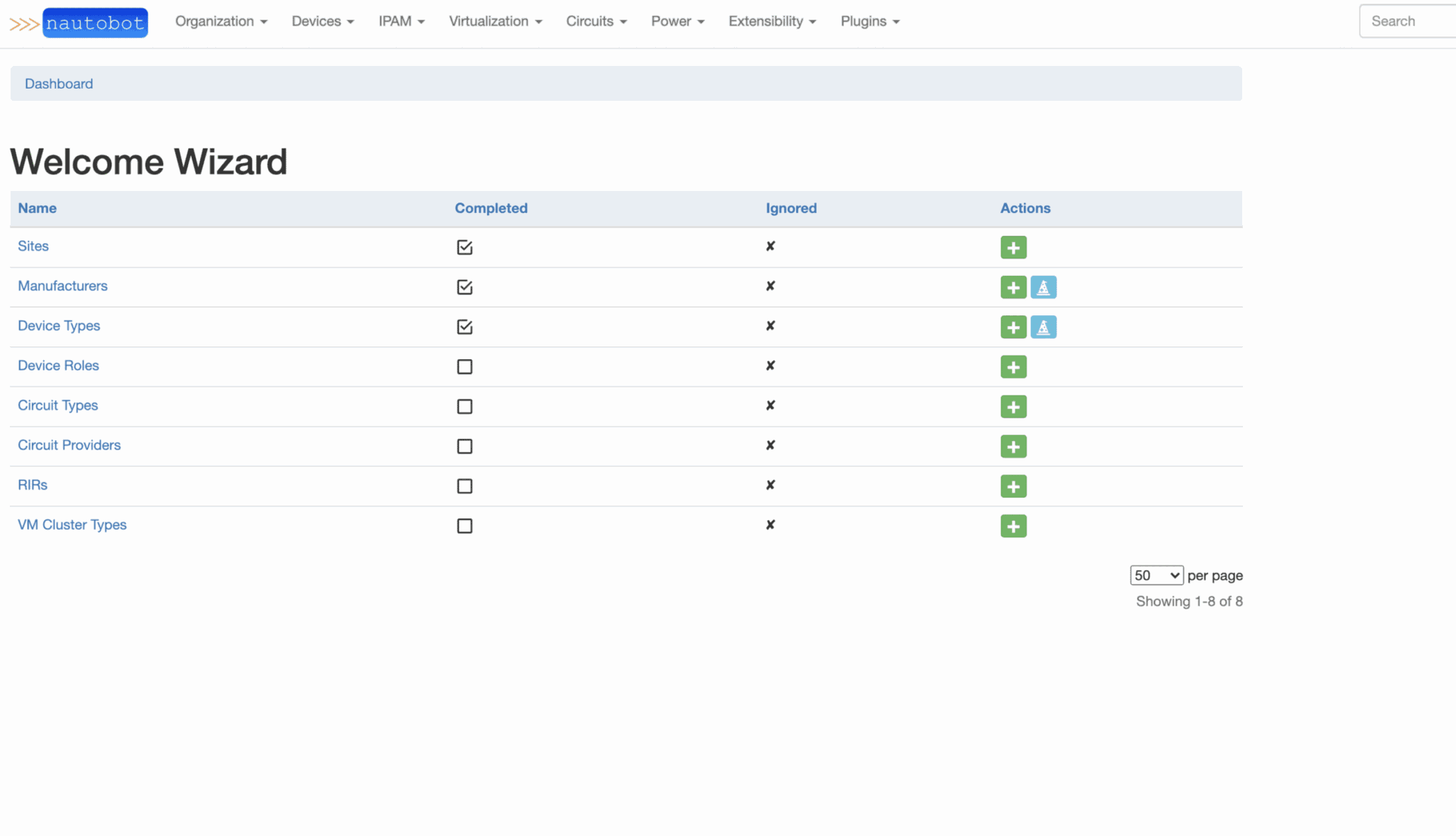
Task: Open the Extensibility dropdown menu
Action: click(x=773, y=21)
